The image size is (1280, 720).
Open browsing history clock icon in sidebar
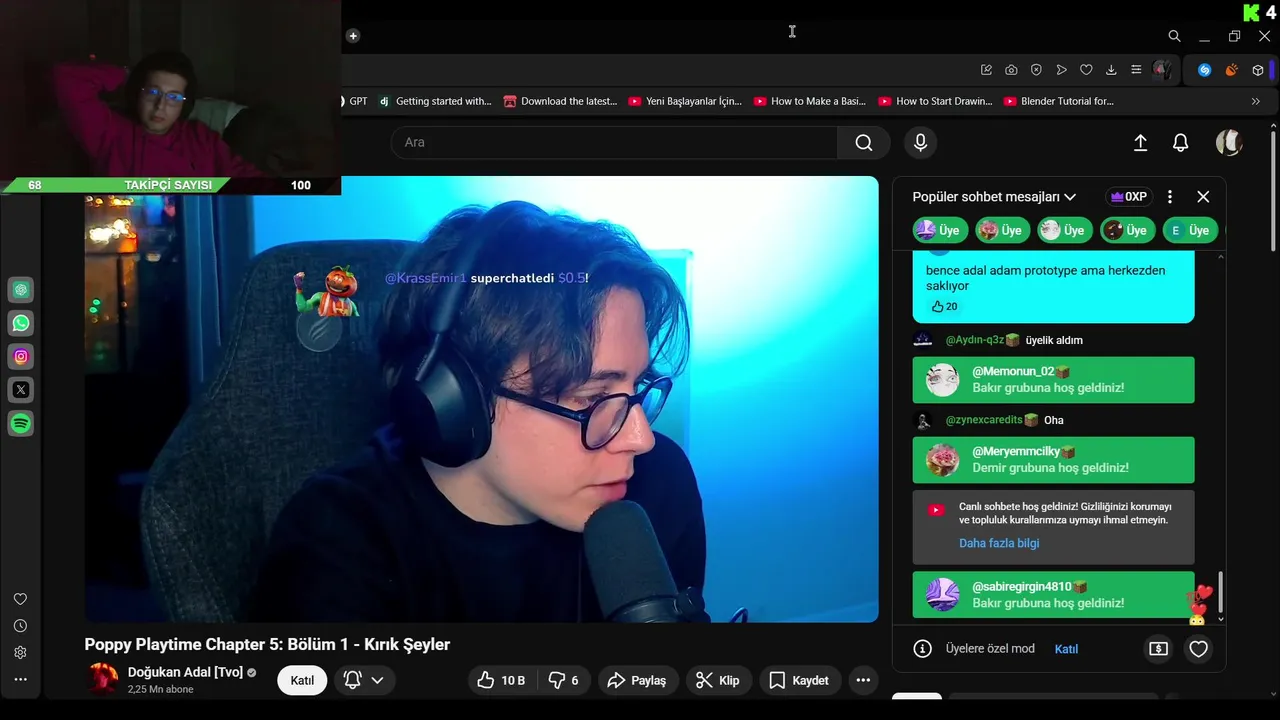[20, 626]
